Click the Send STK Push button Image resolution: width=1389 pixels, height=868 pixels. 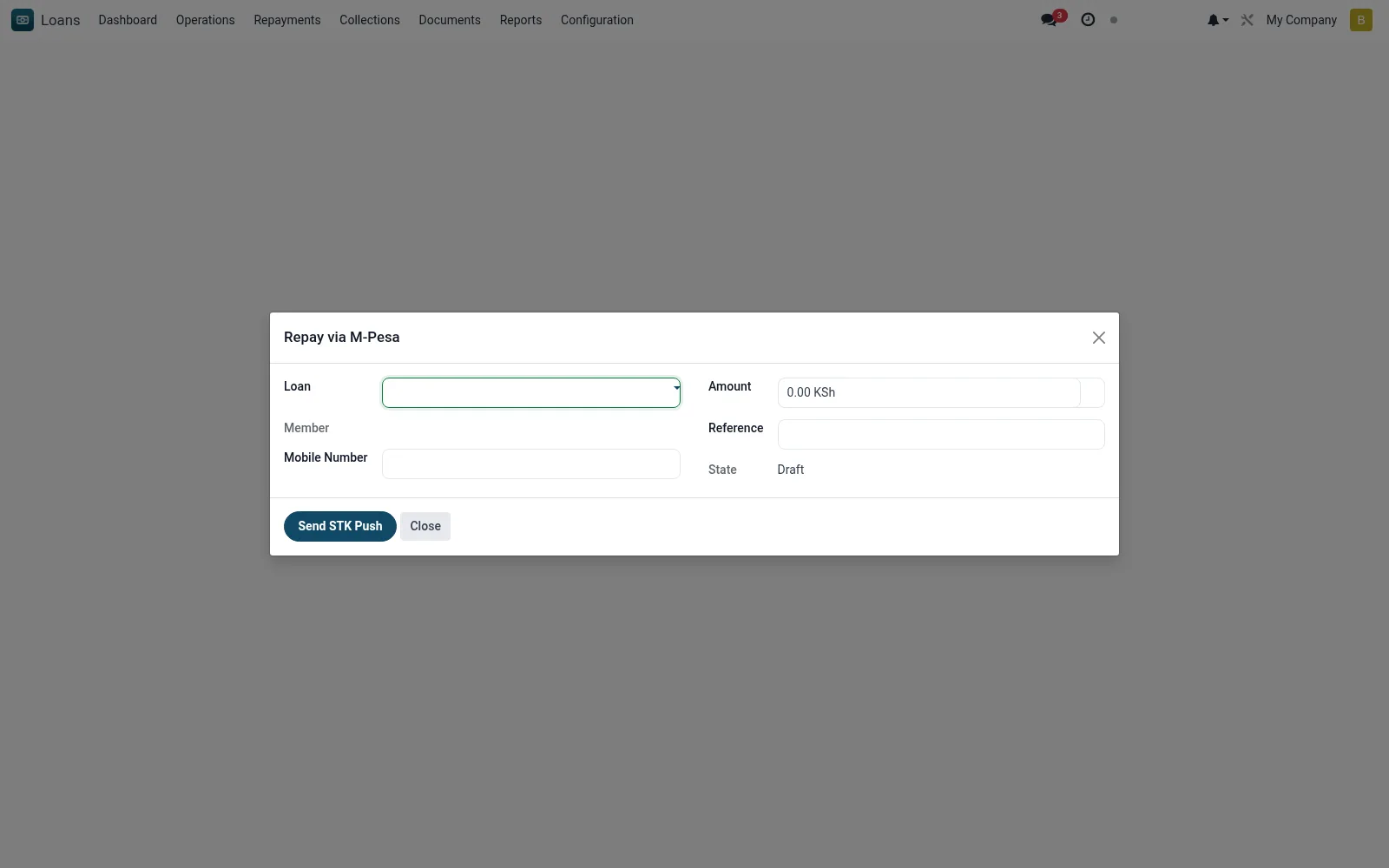point(340,526)
